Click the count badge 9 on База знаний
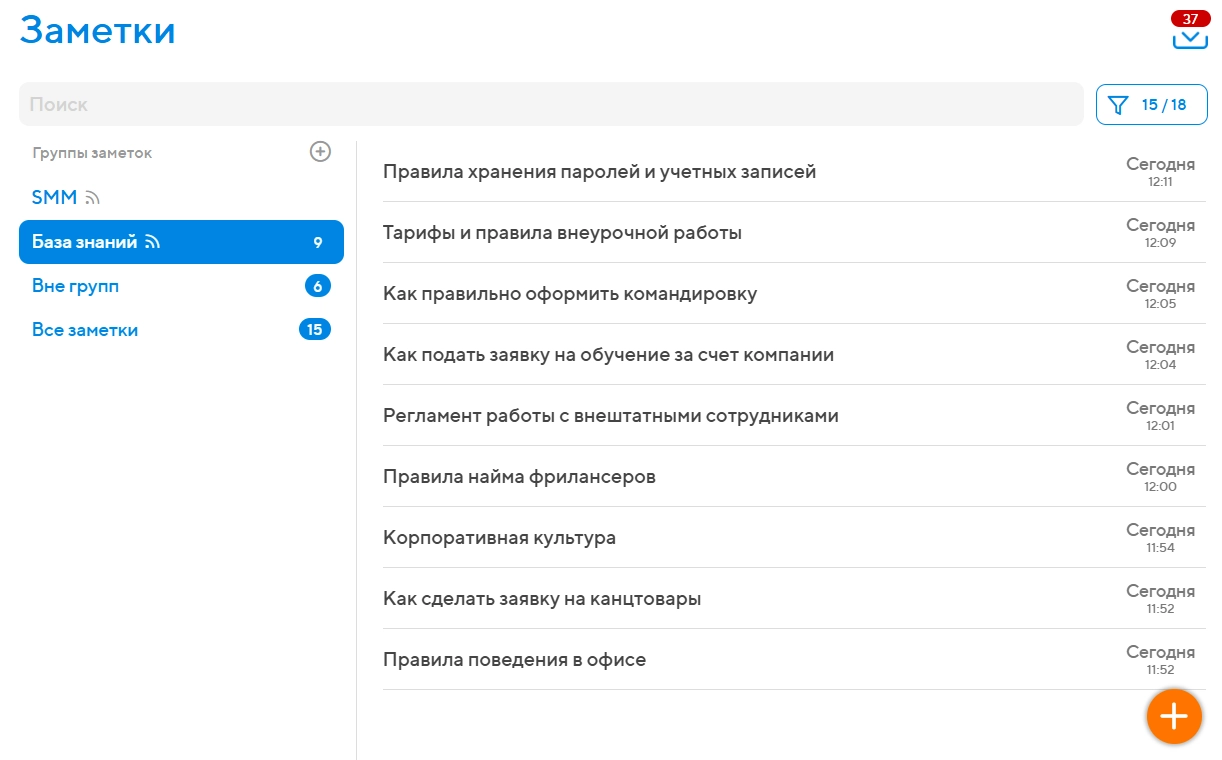 tap(318, 242)
